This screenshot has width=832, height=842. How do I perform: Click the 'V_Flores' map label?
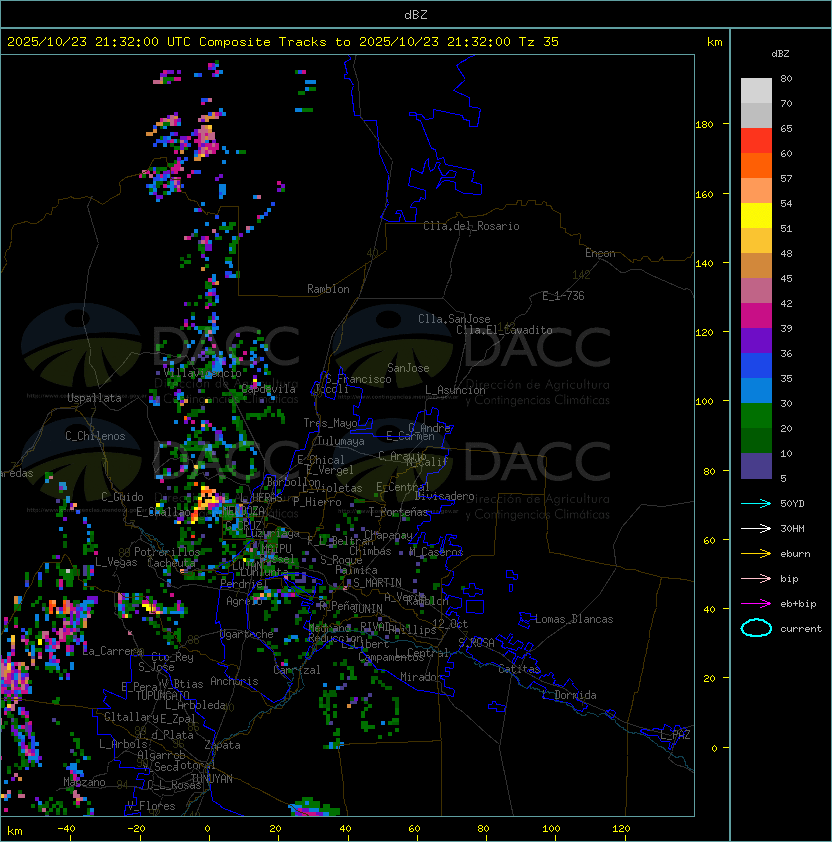(151, 807)
